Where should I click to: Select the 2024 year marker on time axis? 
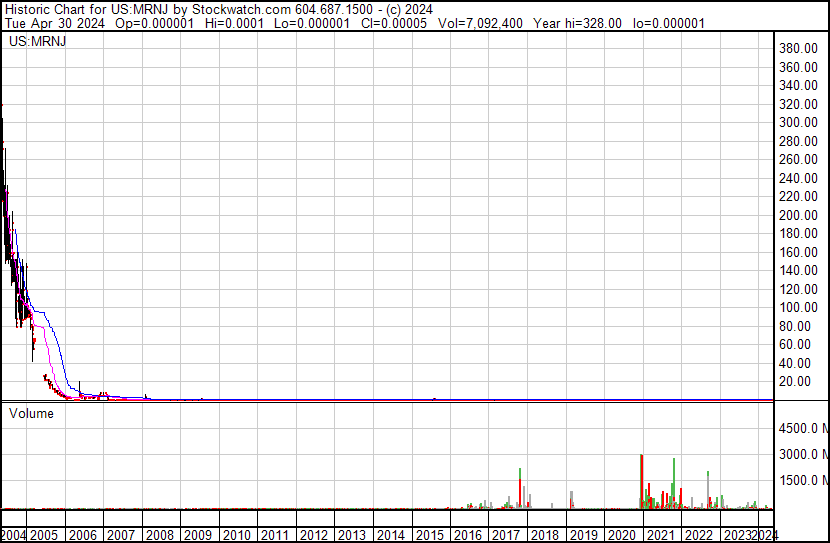tap(765, 534)
